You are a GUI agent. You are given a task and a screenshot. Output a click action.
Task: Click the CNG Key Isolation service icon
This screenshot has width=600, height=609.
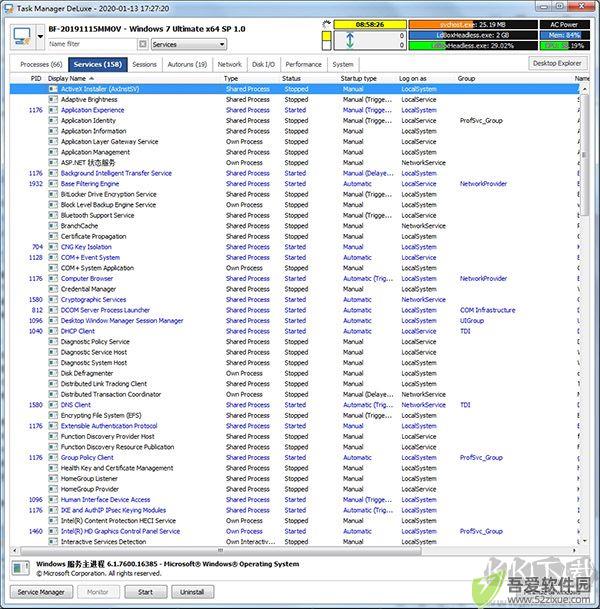pos(53,247)
